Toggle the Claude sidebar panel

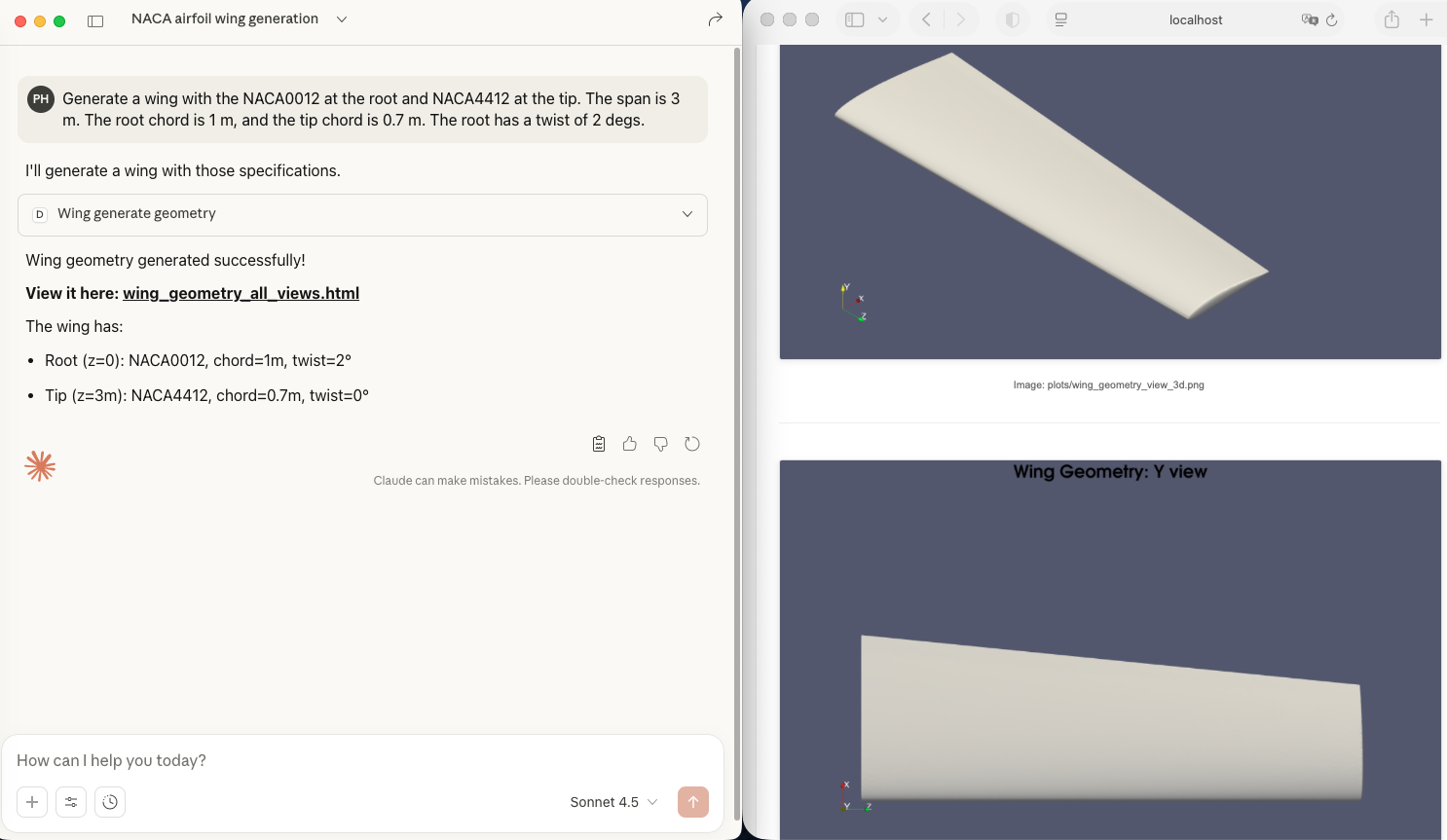[x=95, y=20]
